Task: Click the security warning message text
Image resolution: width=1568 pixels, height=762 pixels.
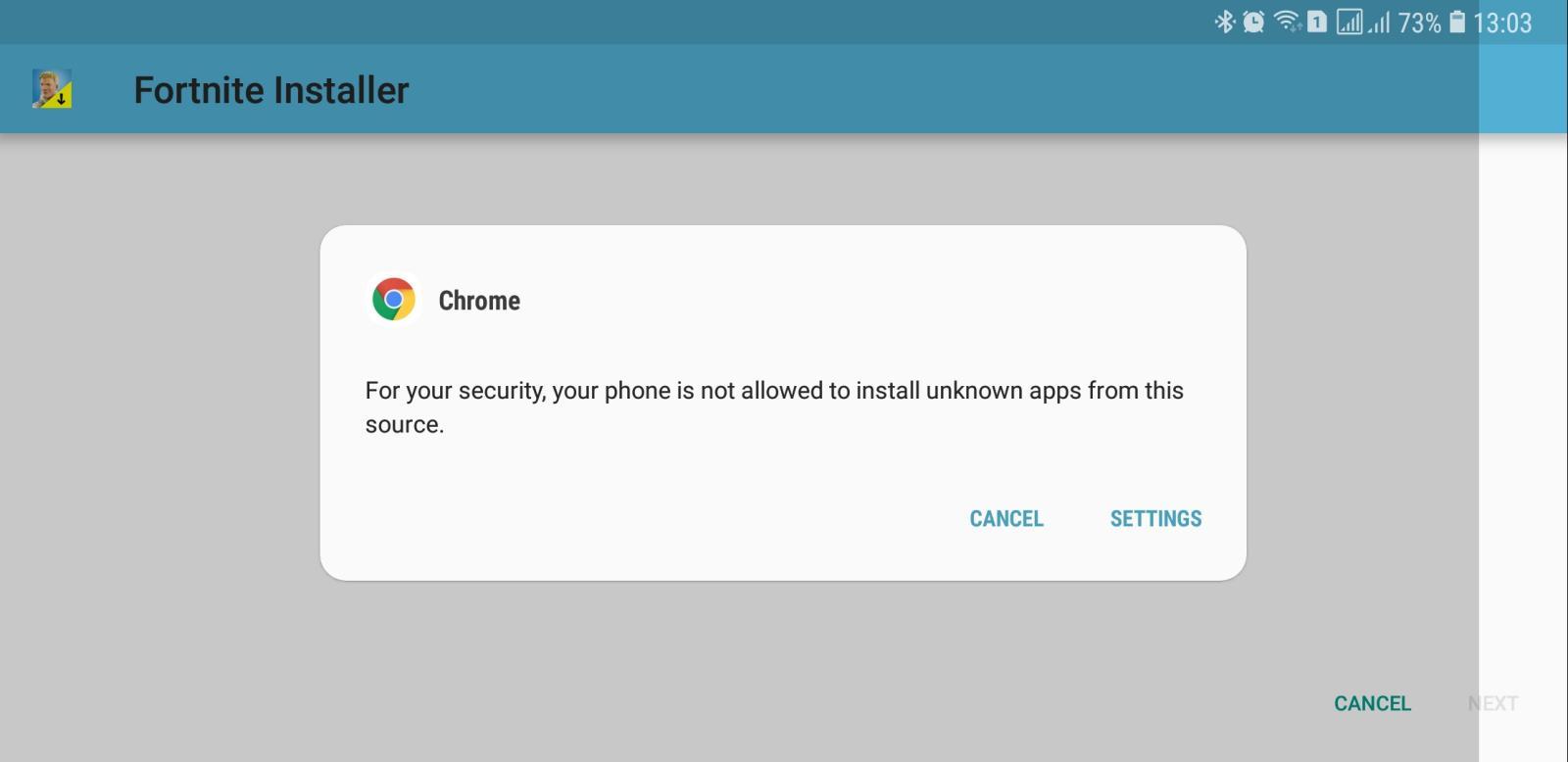Action: tap(774, 406)
